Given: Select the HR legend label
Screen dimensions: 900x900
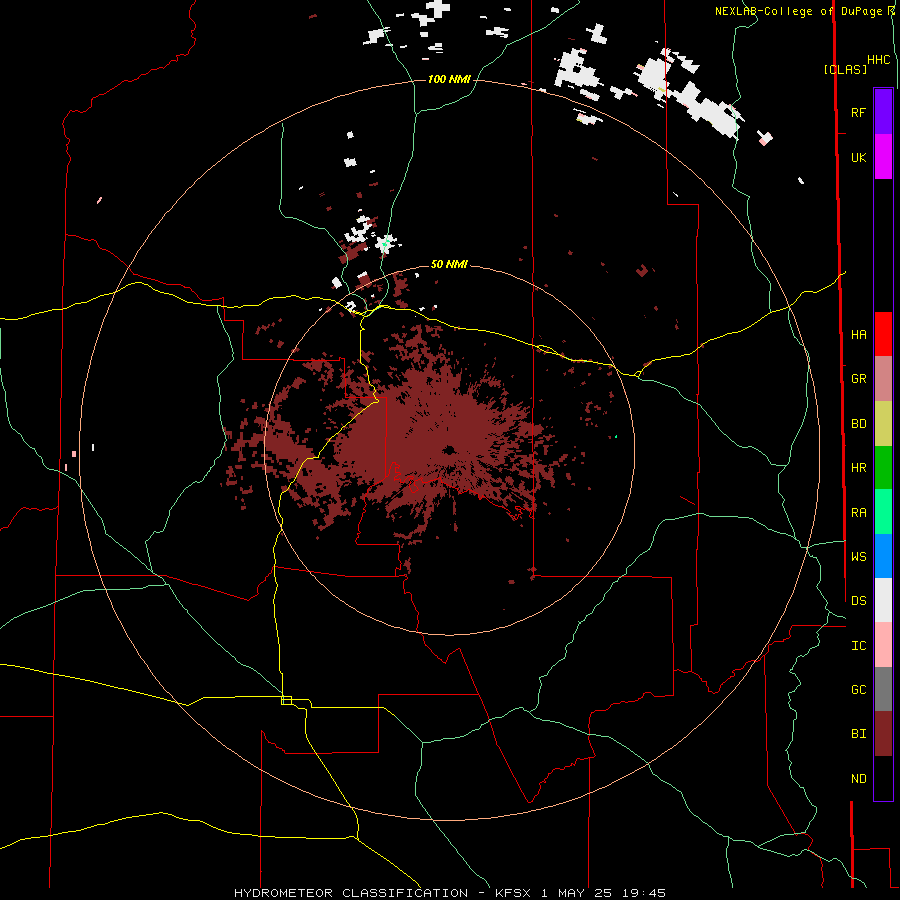Looking at the screenshot, I should pyautogui.click(x=858, y=468).
